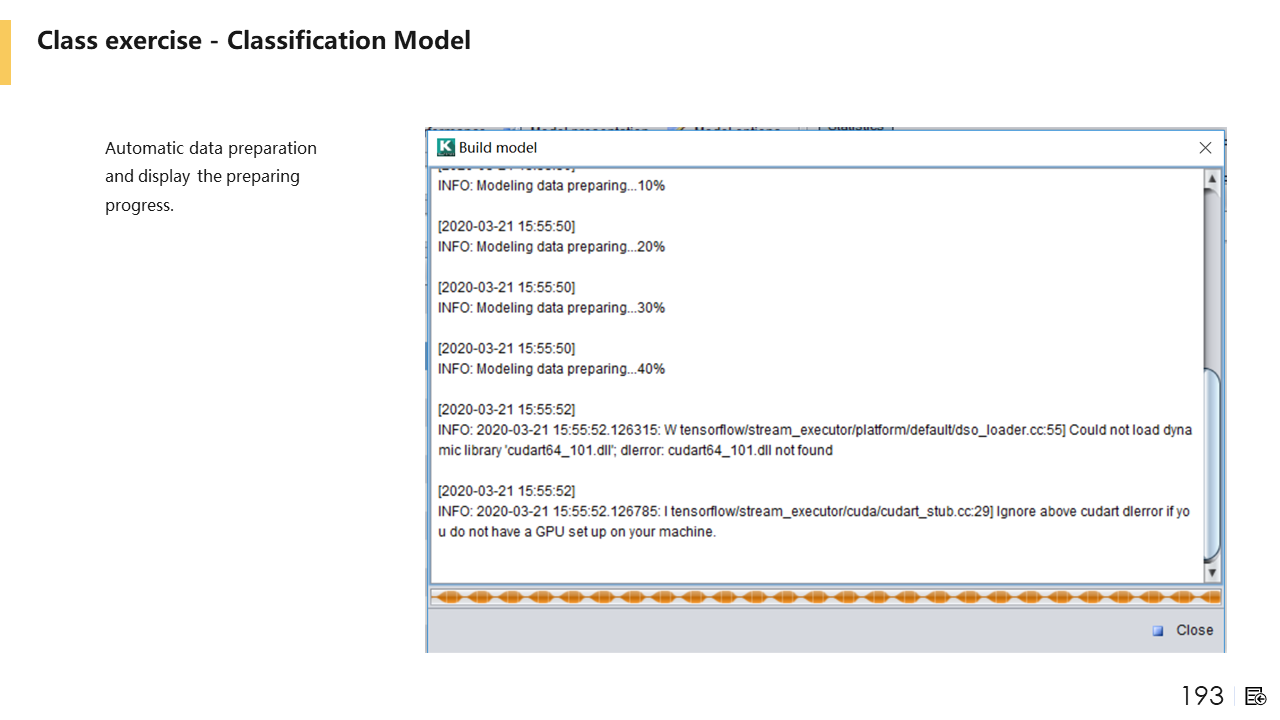
Task: Click the Build model title text
Action: 498,148
